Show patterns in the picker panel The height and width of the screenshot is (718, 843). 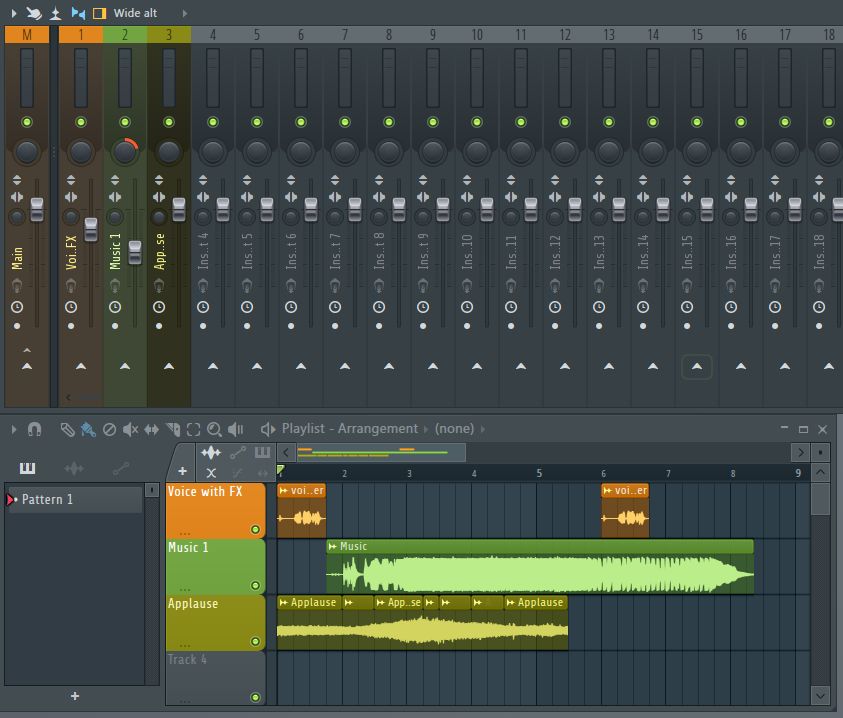pyautogui.click(x=27, y=468)
